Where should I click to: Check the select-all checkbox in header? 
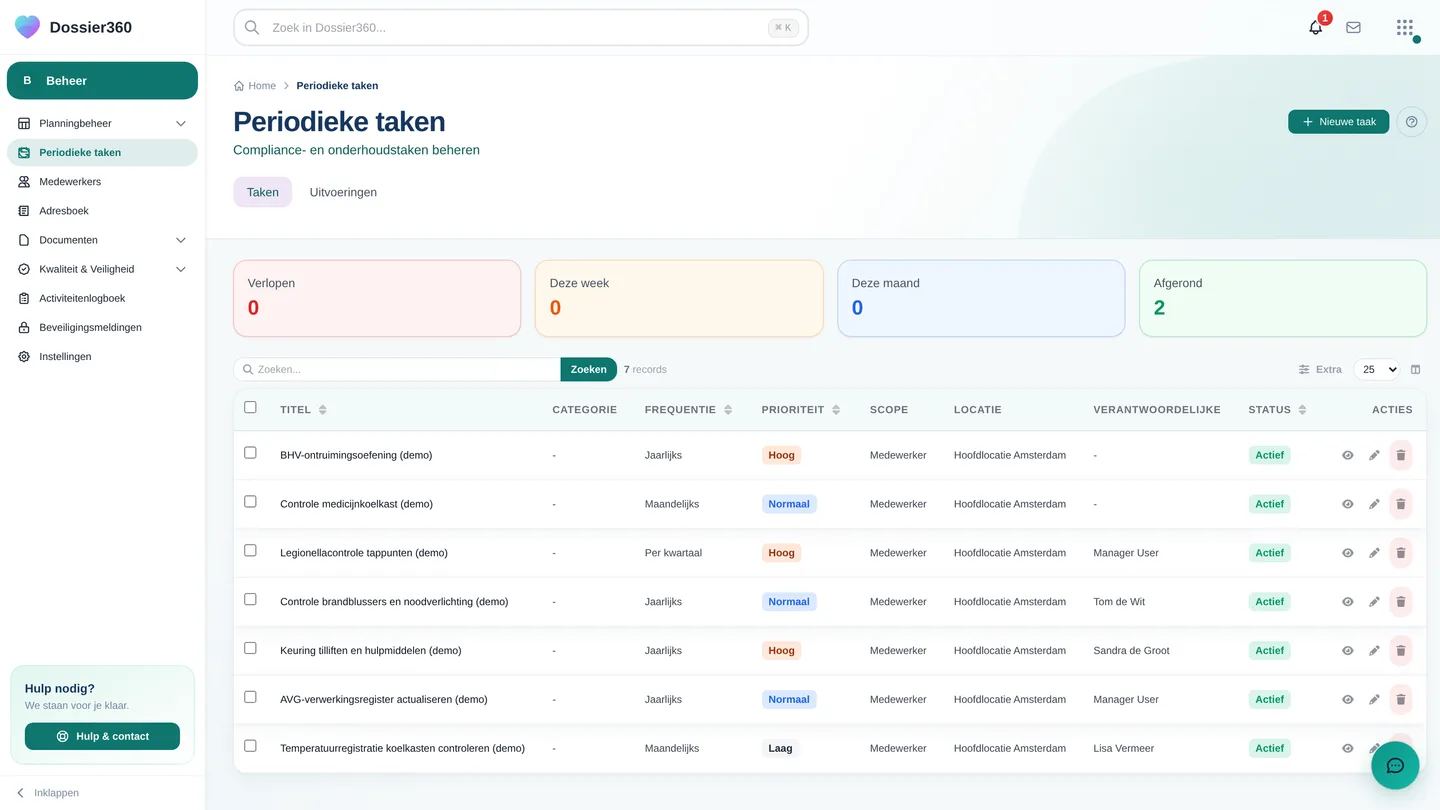pyautogui.click(x=250, y=407)
